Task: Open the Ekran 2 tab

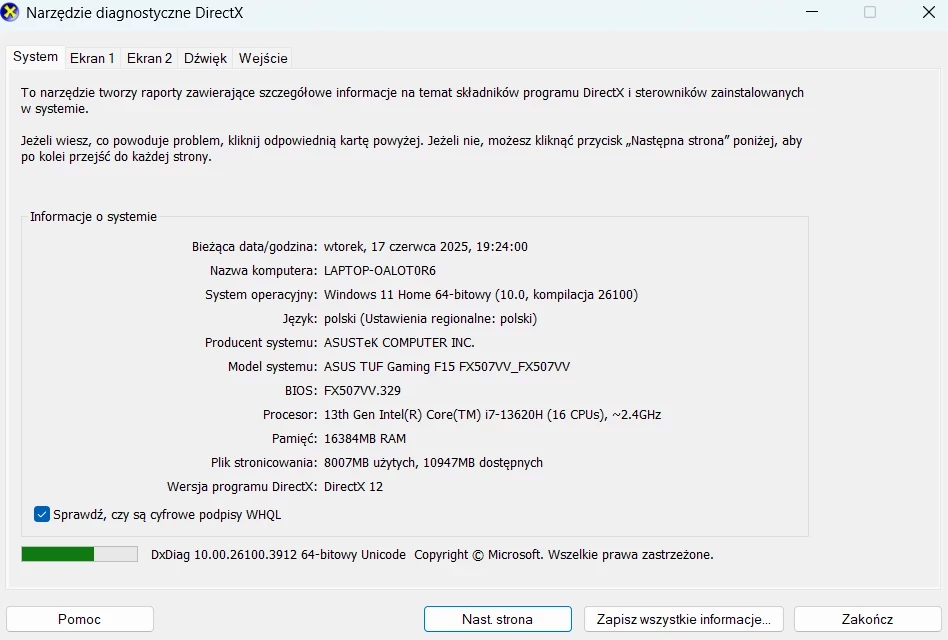Action: coord(149,58)
